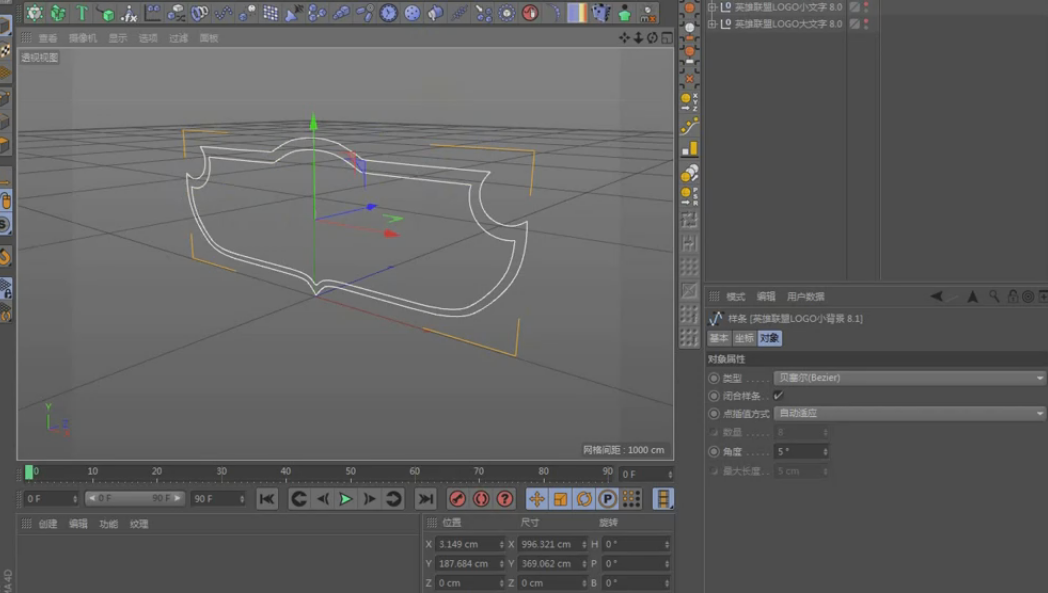The image size is (1048, 593).
Task: Toggle rotation keyframe recording orange circle icon
Action: (x=584, y=499)
